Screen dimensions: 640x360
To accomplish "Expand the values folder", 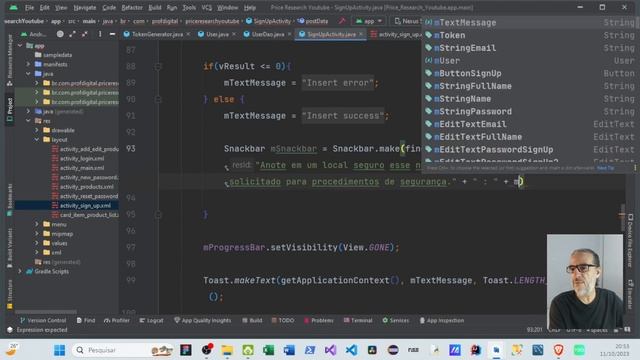I will pos(37,243).
